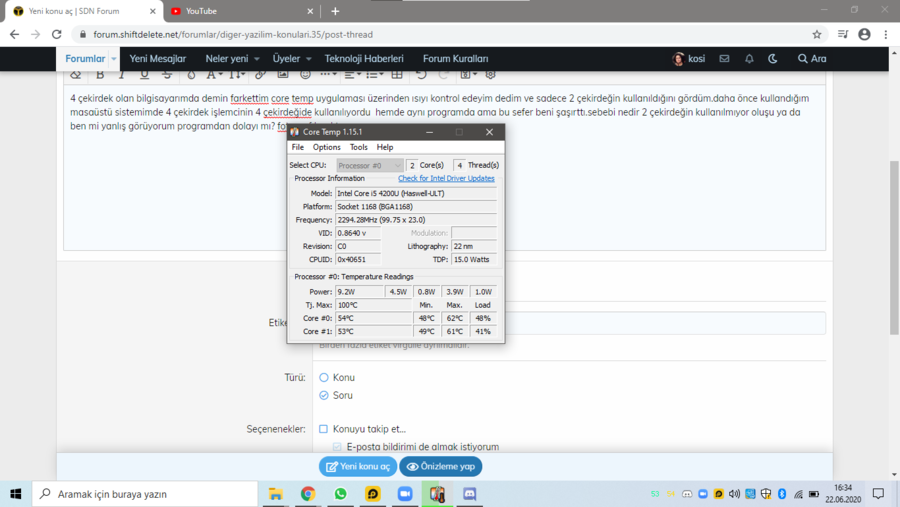
Task: Open the Core Temp File menu
Action: [297, 148]
